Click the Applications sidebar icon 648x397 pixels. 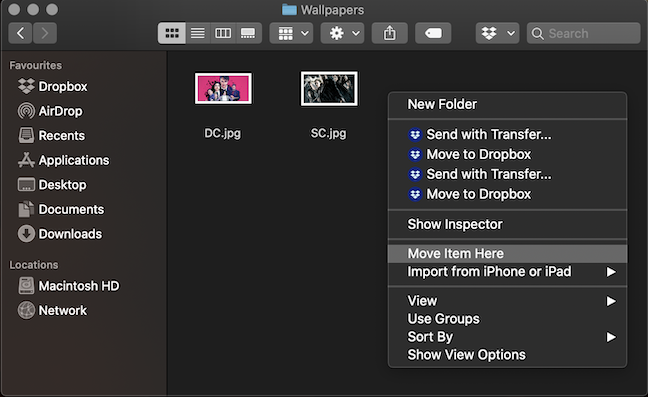pyautogui.click(x=26, y=160)
